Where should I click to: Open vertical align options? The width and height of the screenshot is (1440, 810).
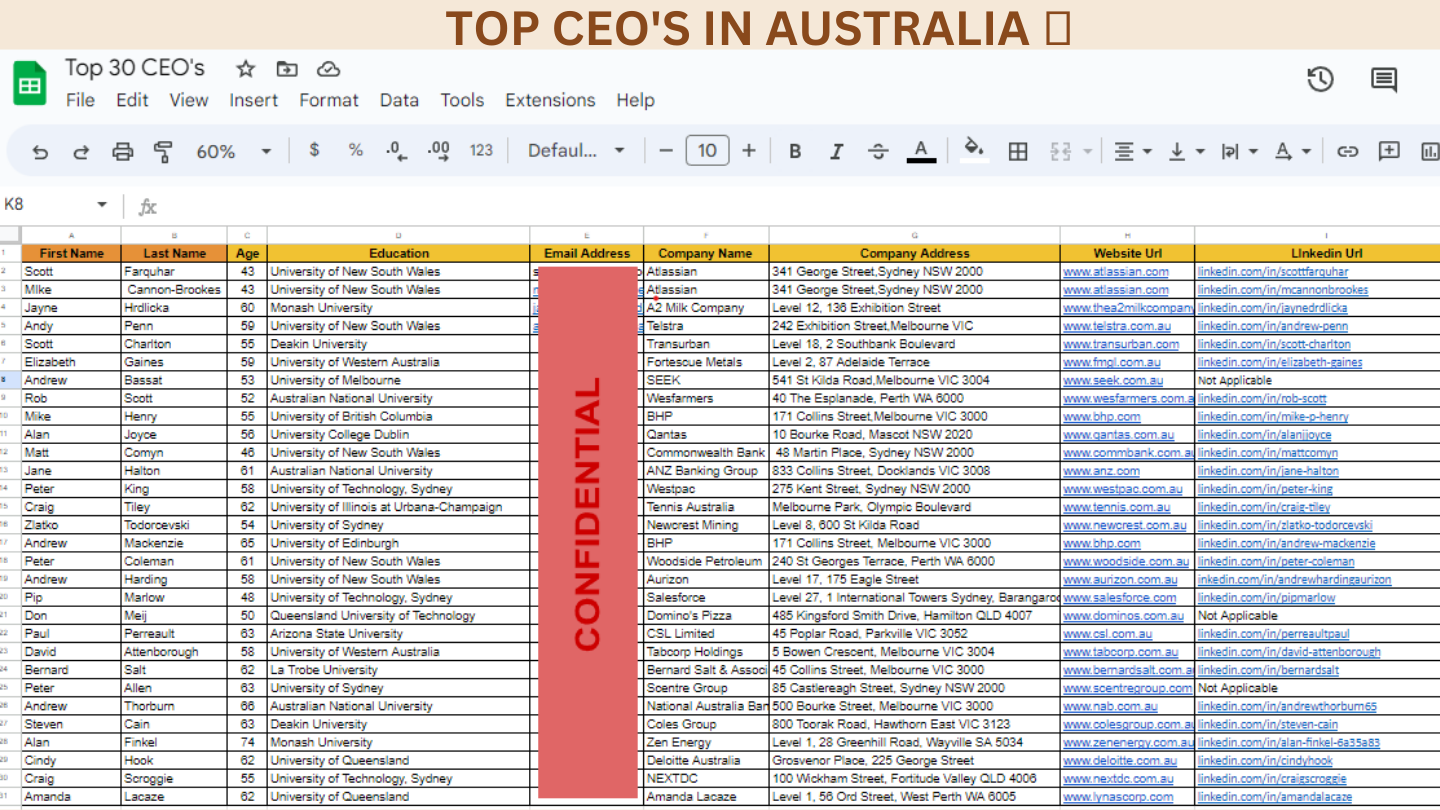[x=1187, y=151]
